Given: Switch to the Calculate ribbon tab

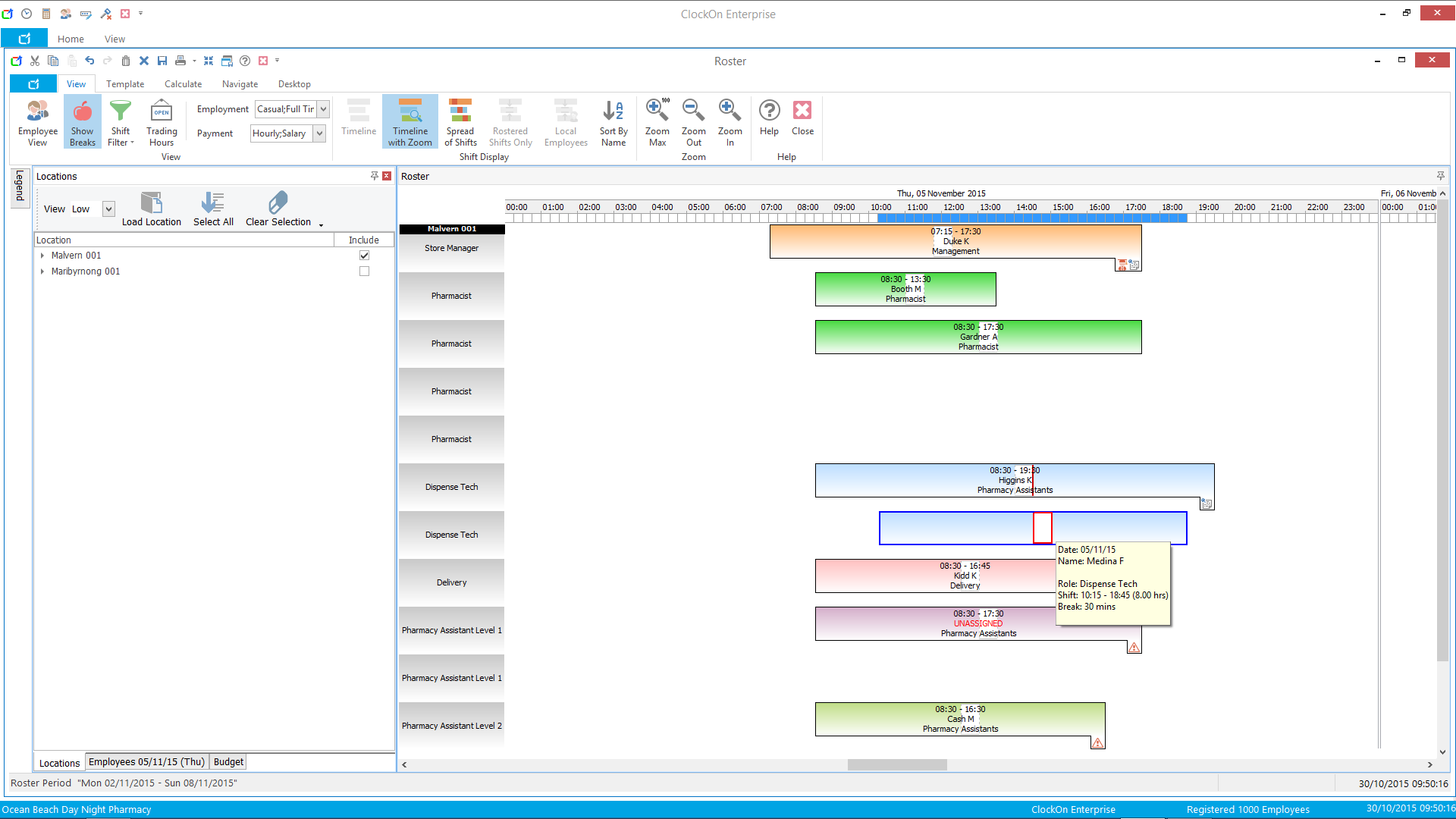Looking at the screenshot, I should point(183,84).
